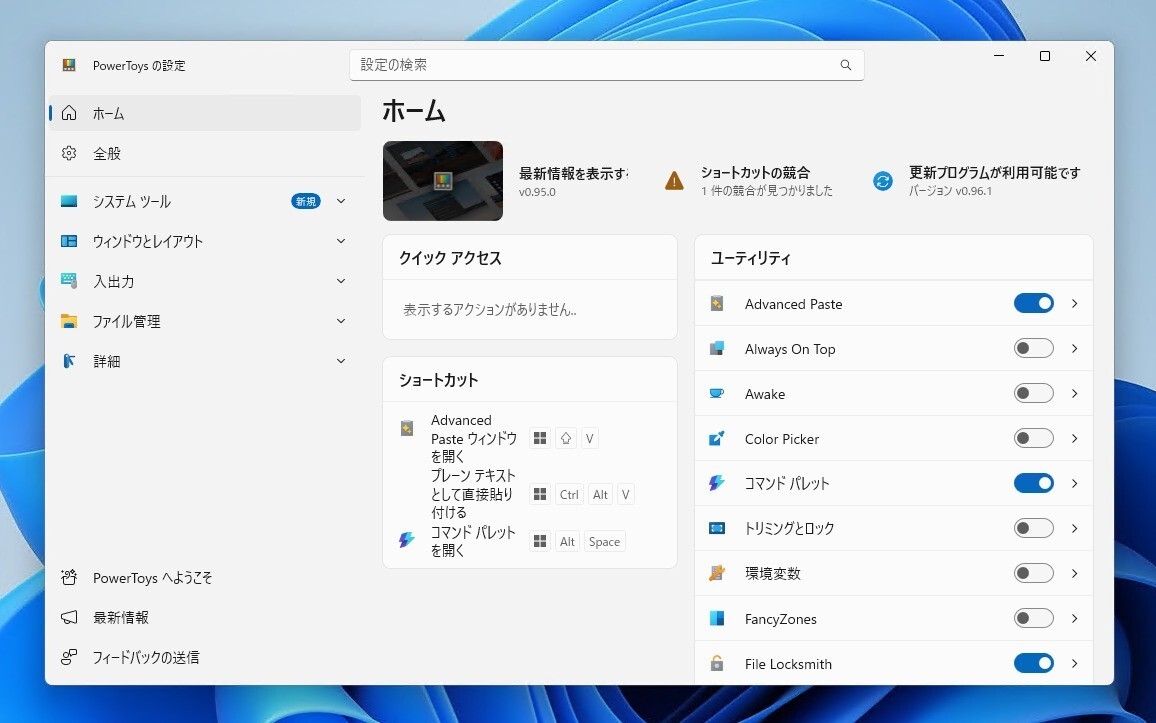Click the 環境変数 utility icon
This screenshot has height=723, width=1156.
pyautogui.click(x=717, y=574)
